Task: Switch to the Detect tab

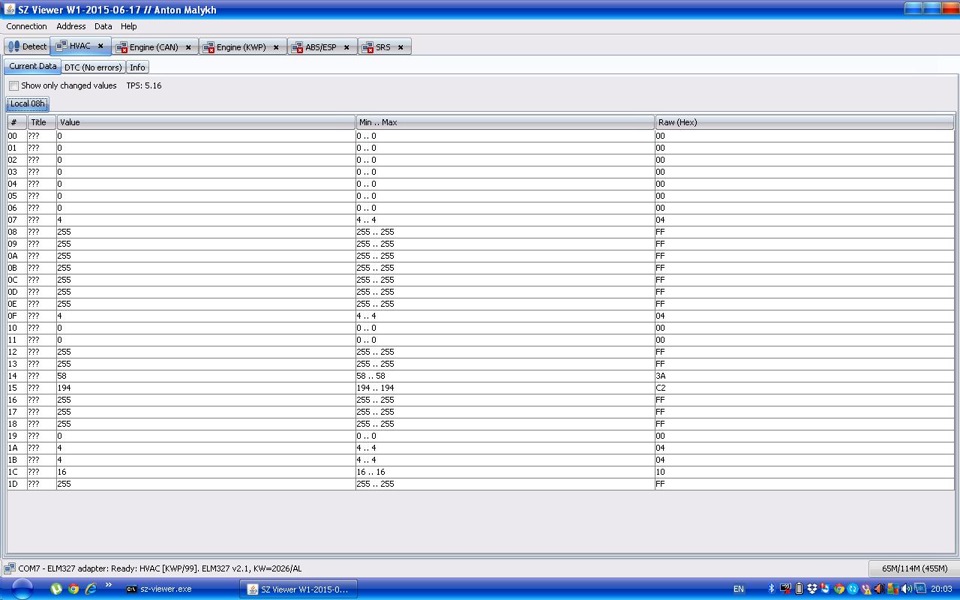Action: [x=28, y=47]
